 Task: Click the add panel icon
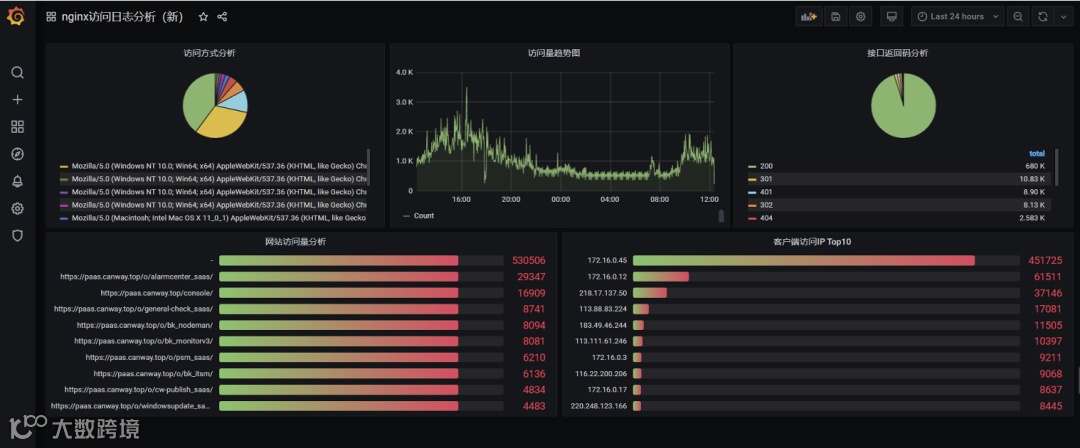click(x=809, y=17)
